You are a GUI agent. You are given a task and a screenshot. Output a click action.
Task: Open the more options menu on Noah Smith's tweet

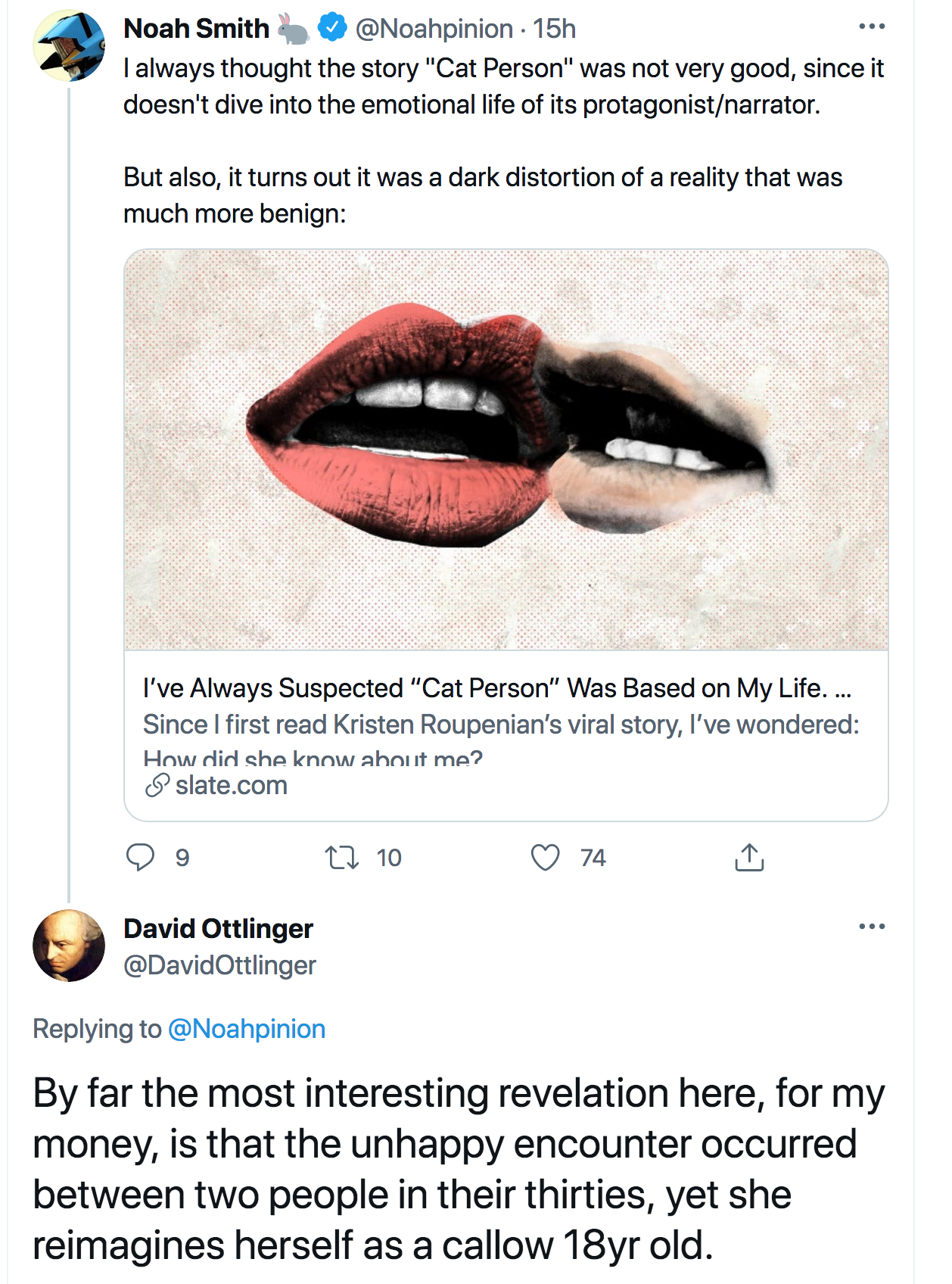point(872,27)
